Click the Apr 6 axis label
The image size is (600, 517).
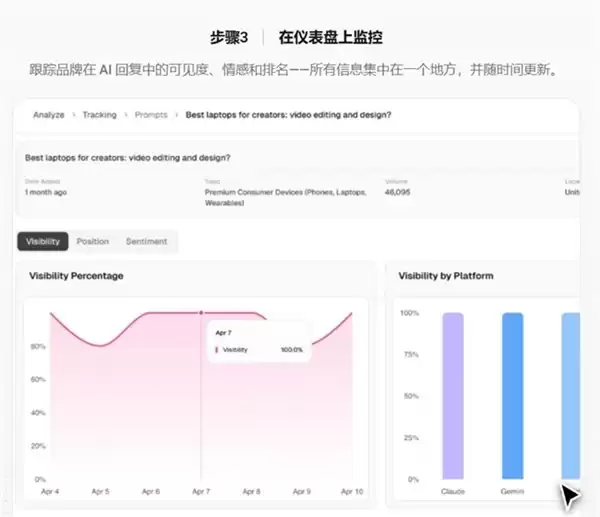pyautogui.click(x=151, y=491)
